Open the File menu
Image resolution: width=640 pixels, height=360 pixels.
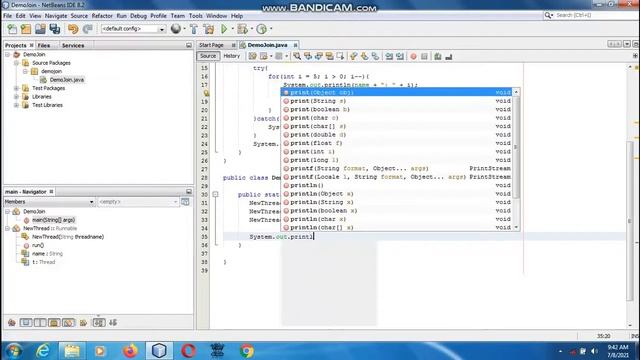pyautogui.click(x=8, y=16)
